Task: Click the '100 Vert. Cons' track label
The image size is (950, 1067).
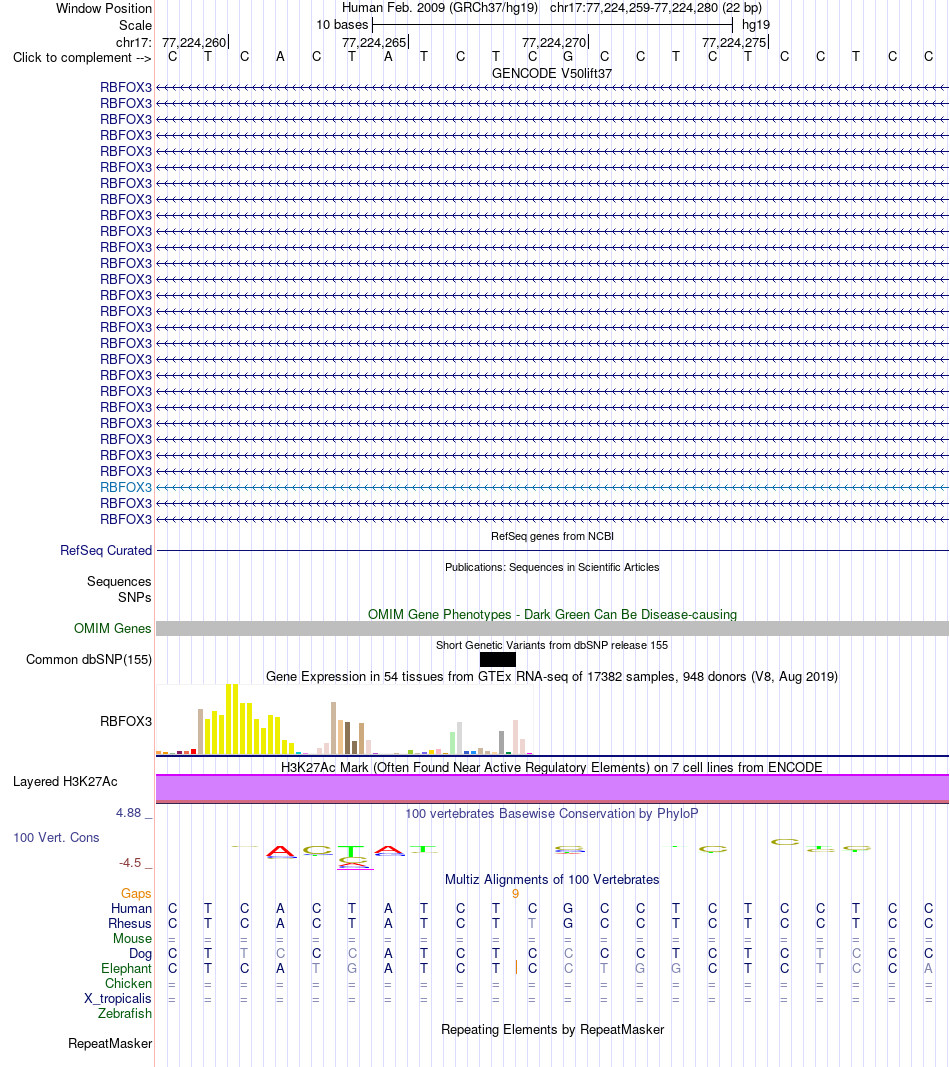Action: click(x=56, y=838)
